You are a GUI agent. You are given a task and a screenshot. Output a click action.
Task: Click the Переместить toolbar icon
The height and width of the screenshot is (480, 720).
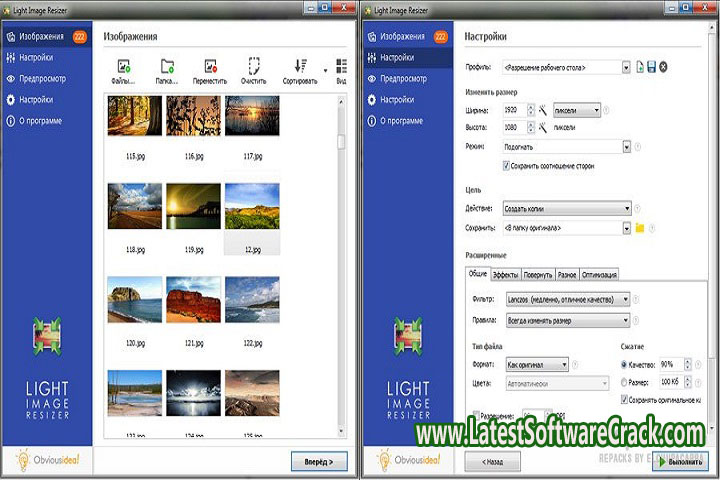[210, 67]
